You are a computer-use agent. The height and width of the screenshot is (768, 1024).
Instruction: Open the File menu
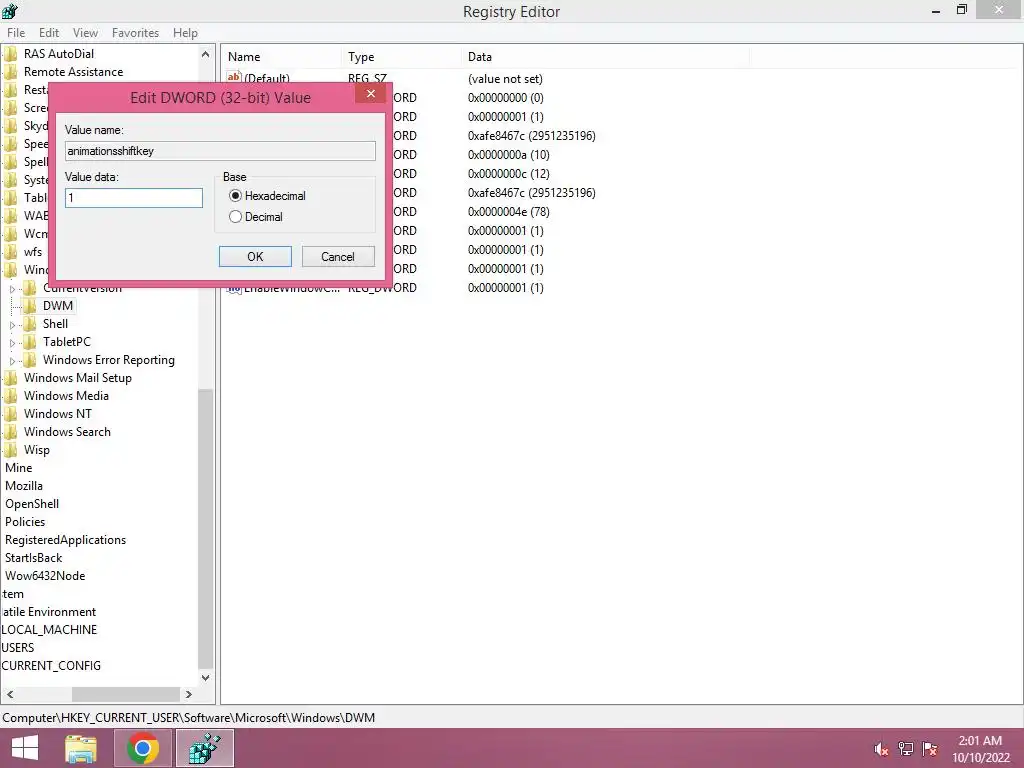(x=16, y=33)
